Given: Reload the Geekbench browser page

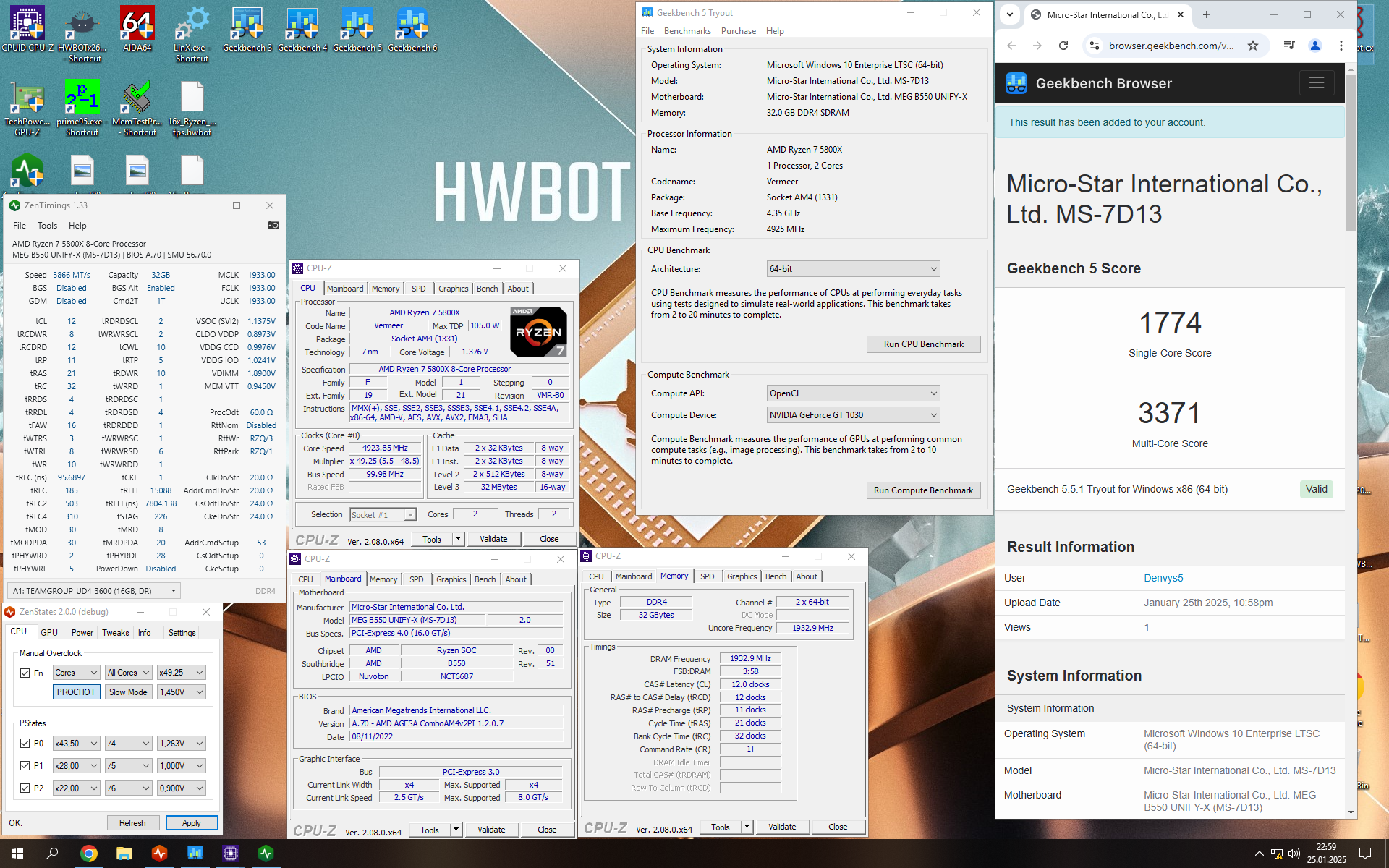Looking at the screenshot, I should 1063,46.
